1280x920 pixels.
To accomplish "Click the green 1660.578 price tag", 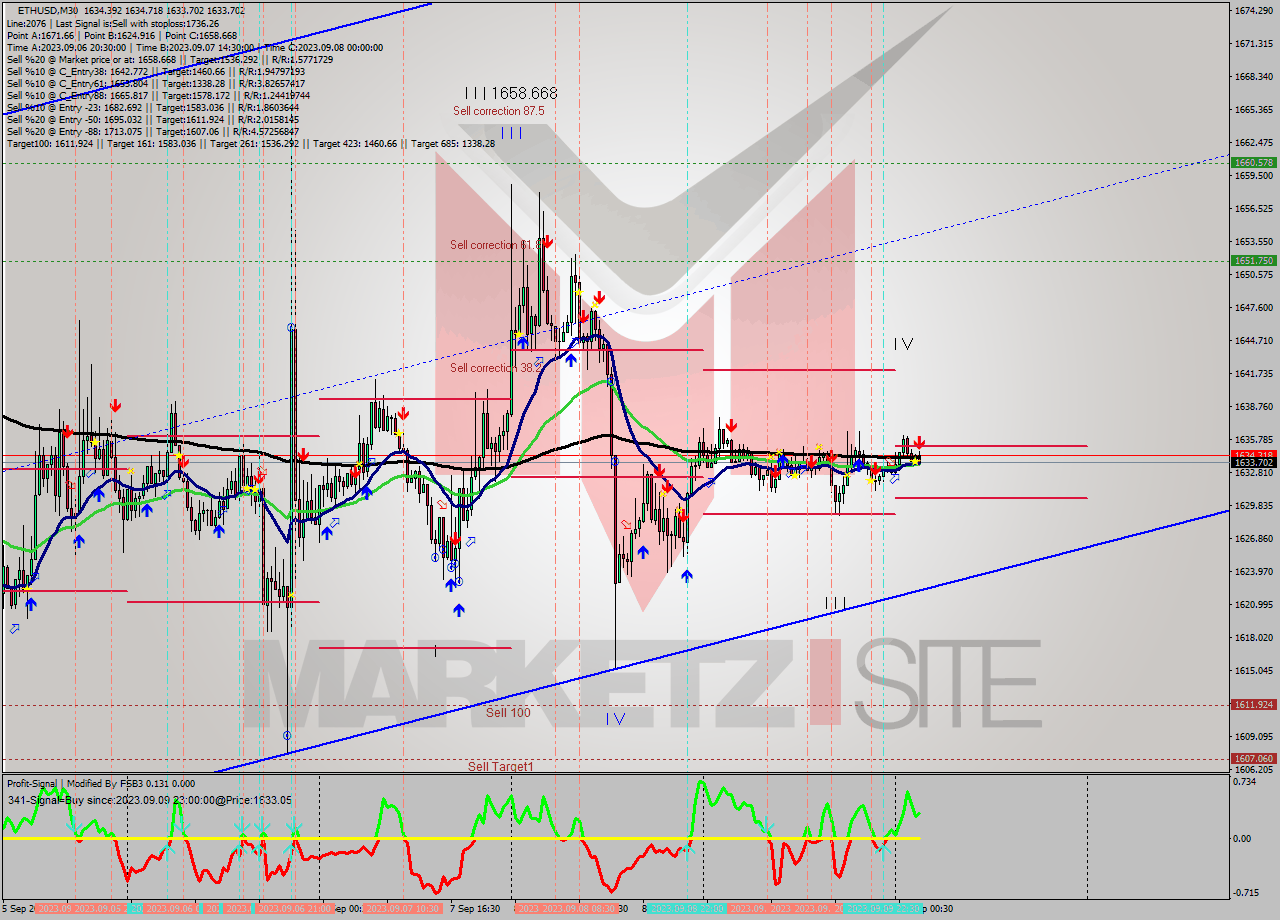I will (x=1254, y=162).
